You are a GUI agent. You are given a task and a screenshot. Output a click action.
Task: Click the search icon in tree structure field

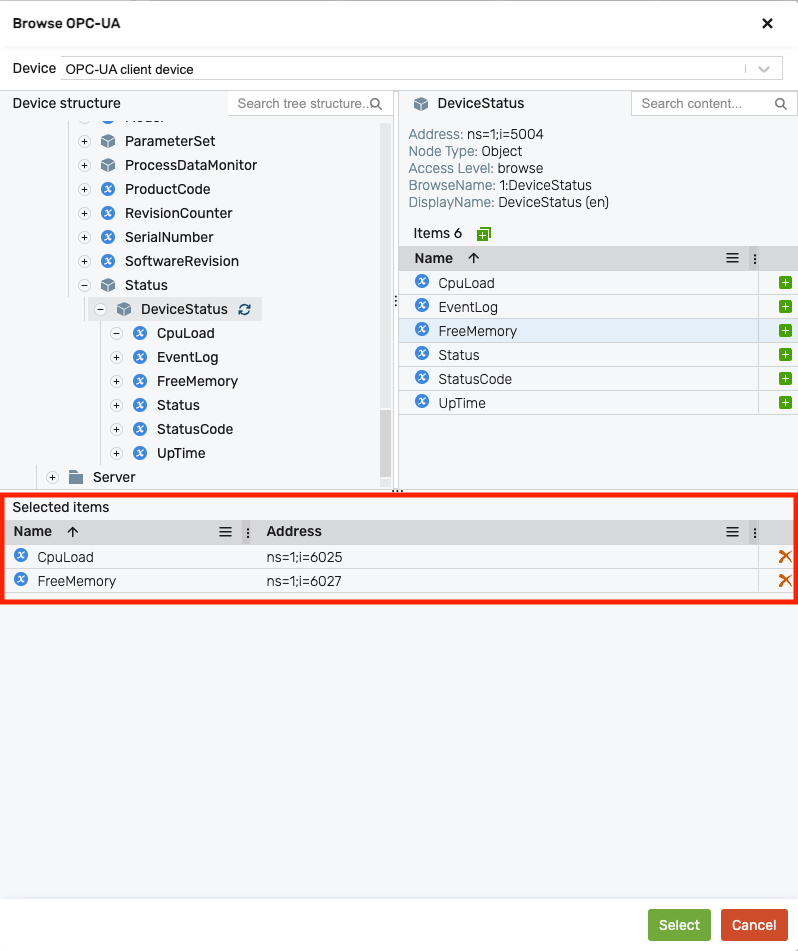coord(375,103)
